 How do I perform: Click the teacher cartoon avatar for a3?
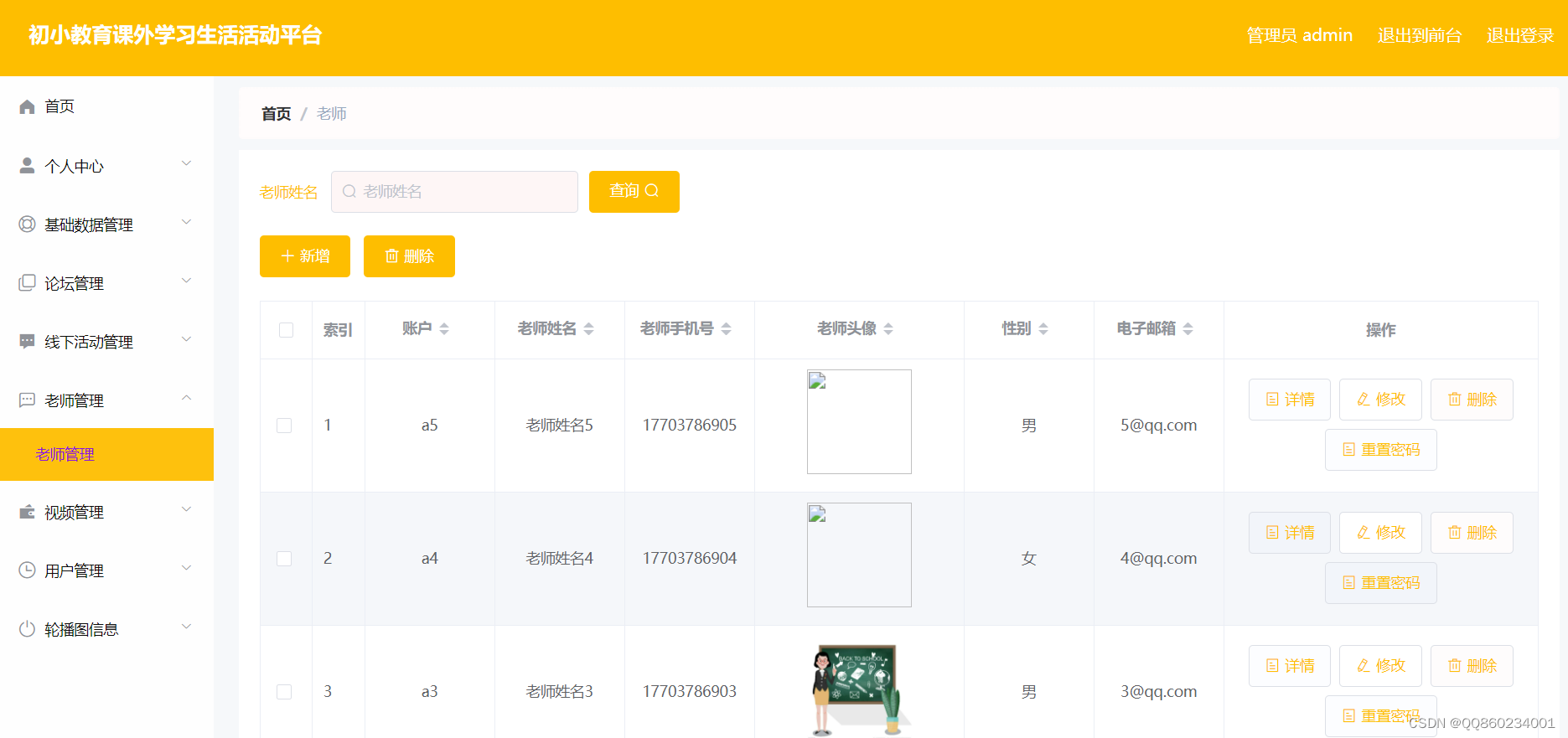coord(859,689)
